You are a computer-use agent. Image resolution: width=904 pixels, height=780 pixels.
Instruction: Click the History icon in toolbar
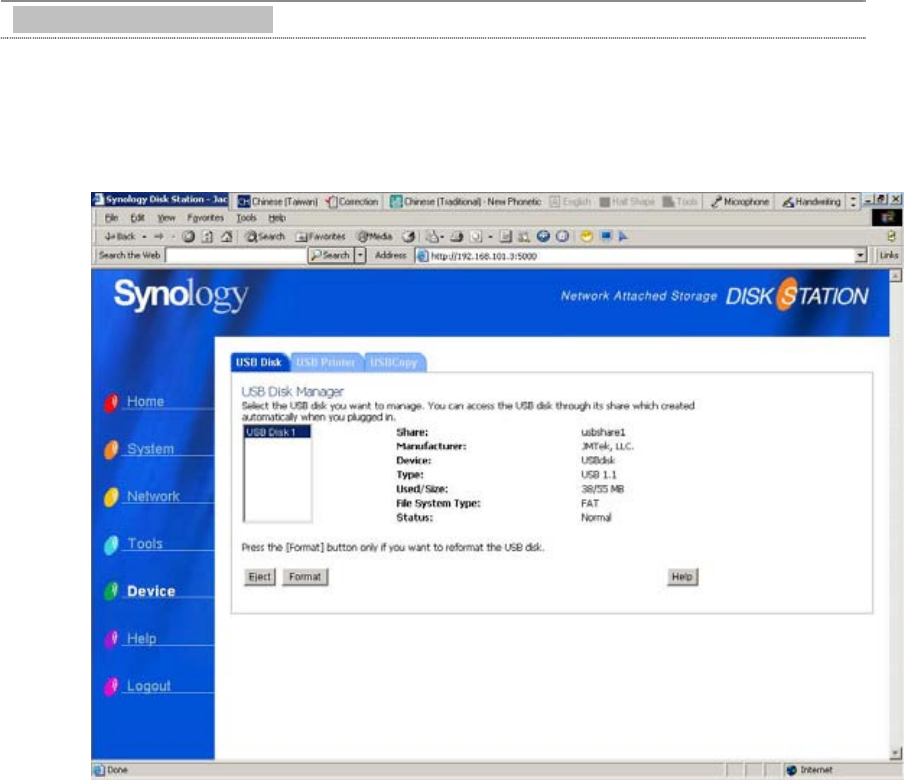409,236
